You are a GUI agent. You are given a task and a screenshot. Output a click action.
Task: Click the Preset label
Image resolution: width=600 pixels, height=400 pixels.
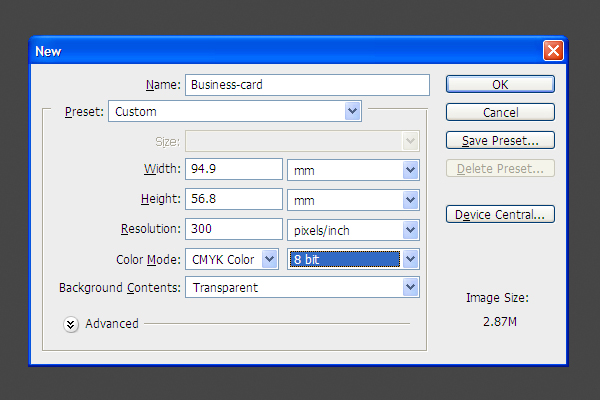pos(84,111)
